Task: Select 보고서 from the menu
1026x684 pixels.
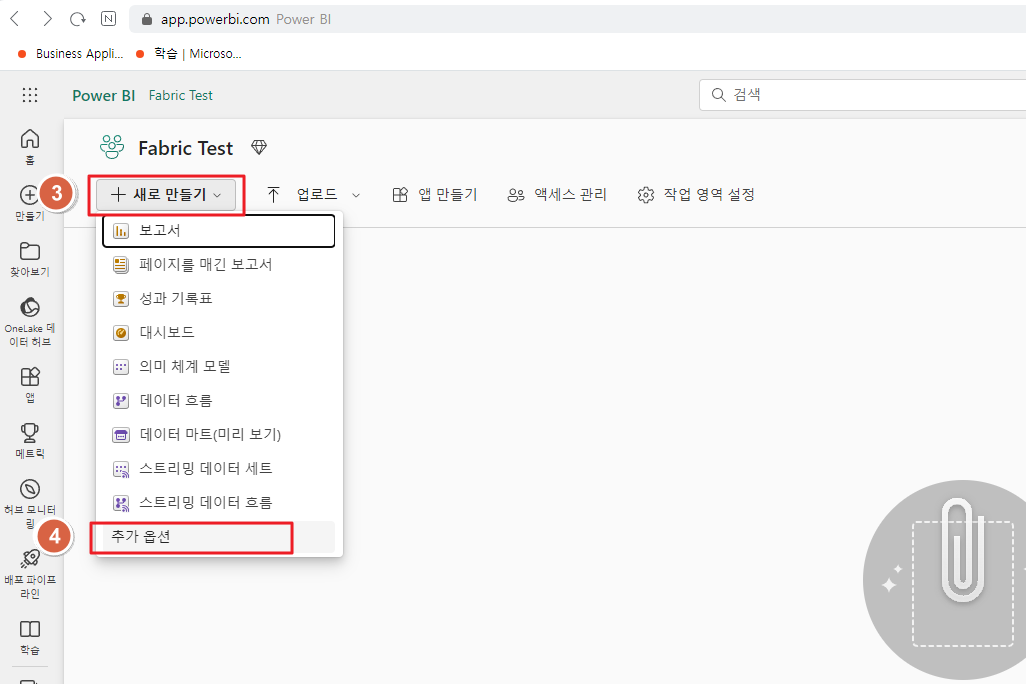Action: (x=219, y=230)
